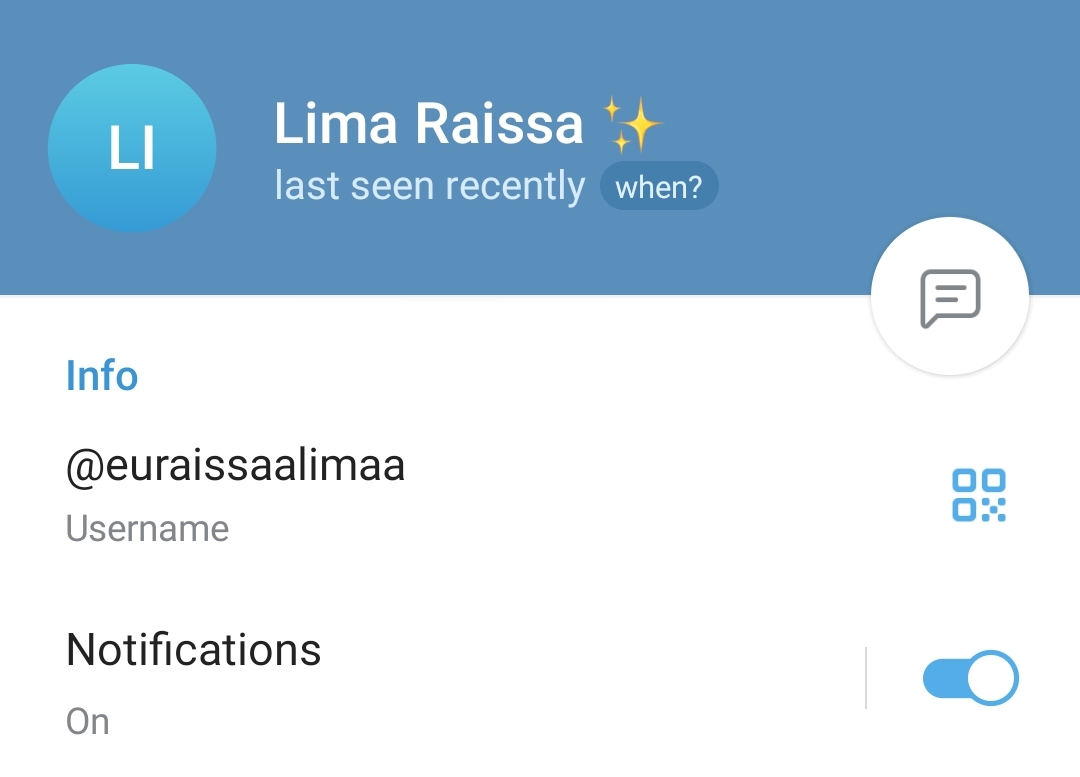Screen dimensions: 1080x777
Task: Click the "last seen recently" status text
Action: [x=430, y=186]
